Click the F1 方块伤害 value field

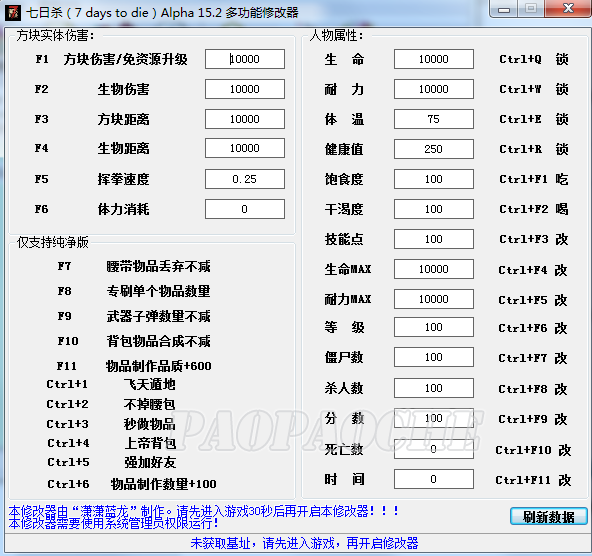coord(245,59)
